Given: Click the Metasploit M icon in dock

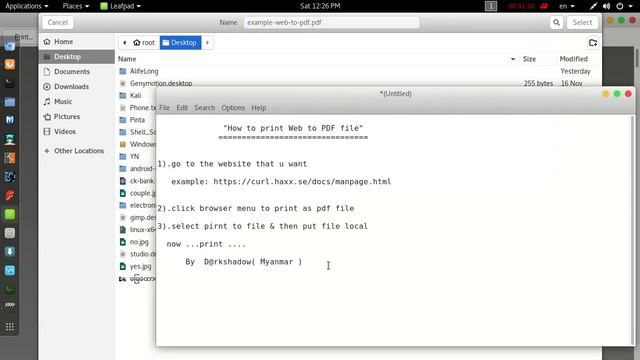Looking at the screenshot, I should 10,120.
